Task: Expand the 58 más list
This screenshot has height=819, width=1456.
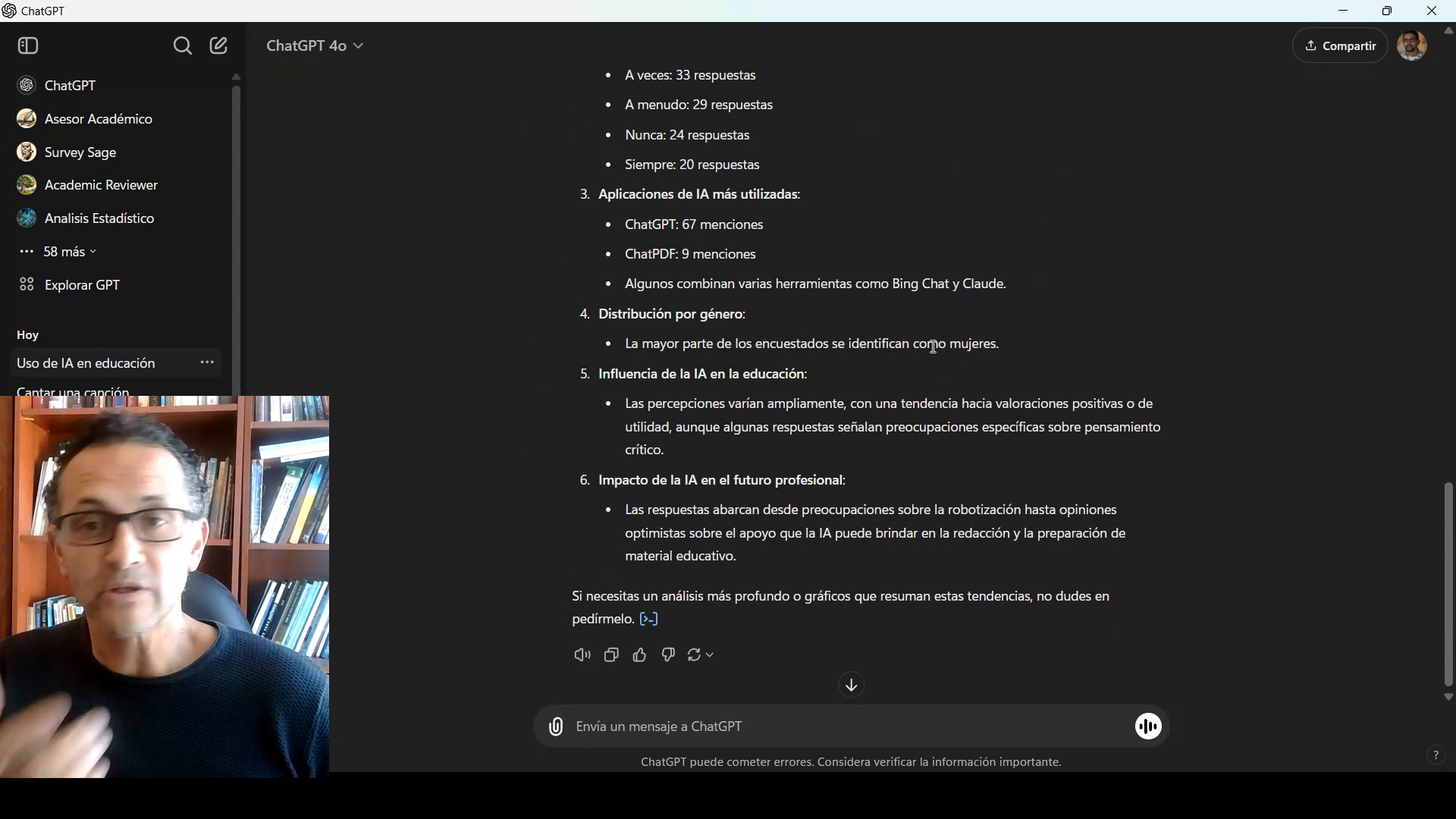Action: click(59, 251)
